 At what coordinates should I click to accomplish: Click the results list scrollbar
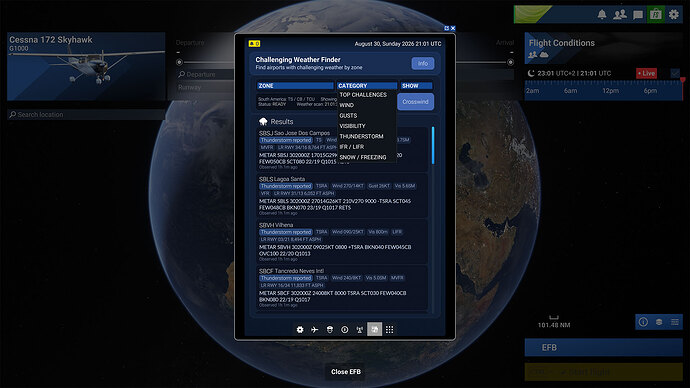[x=433, y=145]
